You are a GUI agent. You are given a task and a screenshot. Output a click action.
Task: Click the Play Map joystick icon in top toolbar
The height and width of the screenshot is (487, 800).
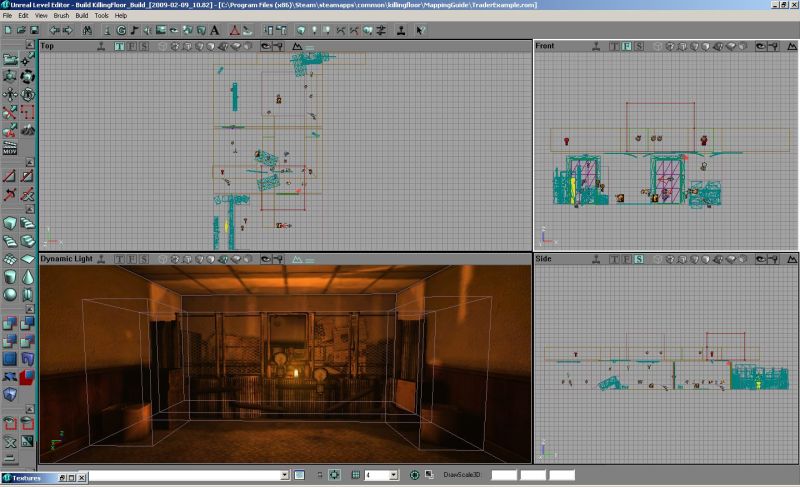coord(402,31)
